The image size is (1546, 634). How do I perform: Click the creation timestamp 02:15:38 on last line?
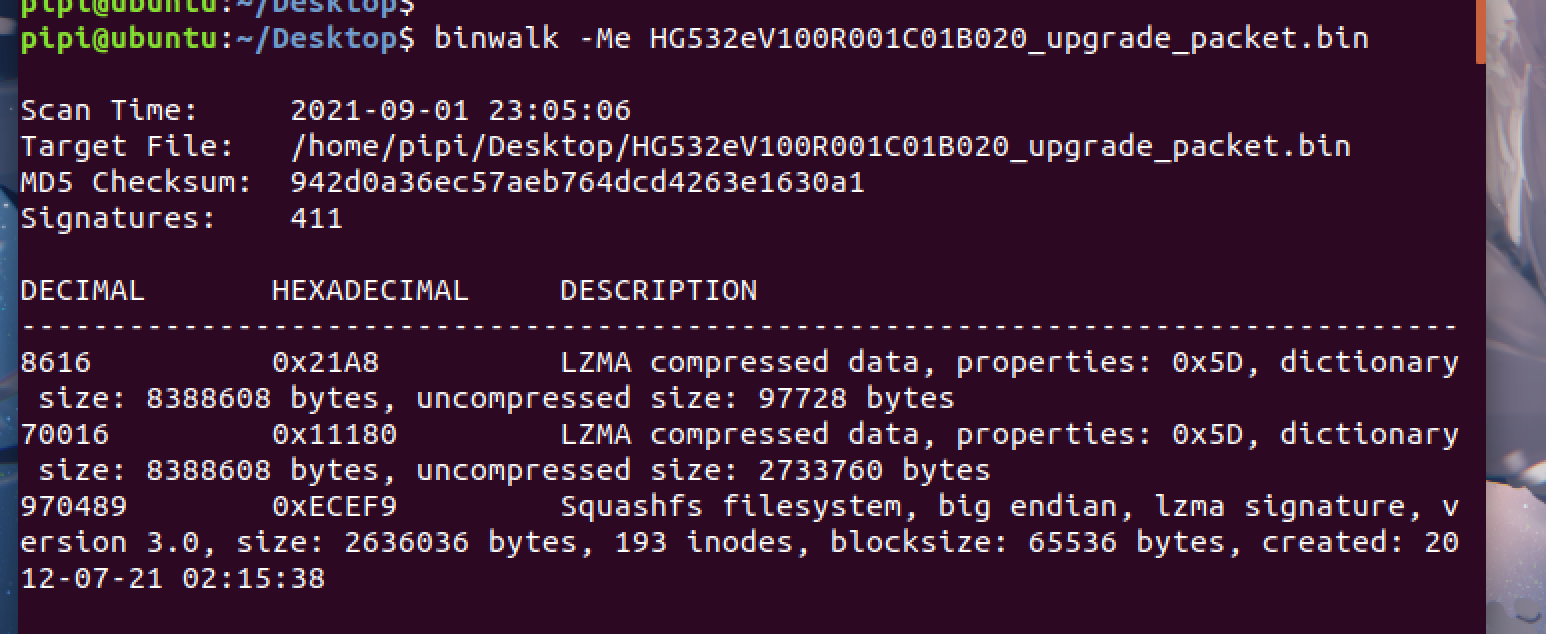254,578
